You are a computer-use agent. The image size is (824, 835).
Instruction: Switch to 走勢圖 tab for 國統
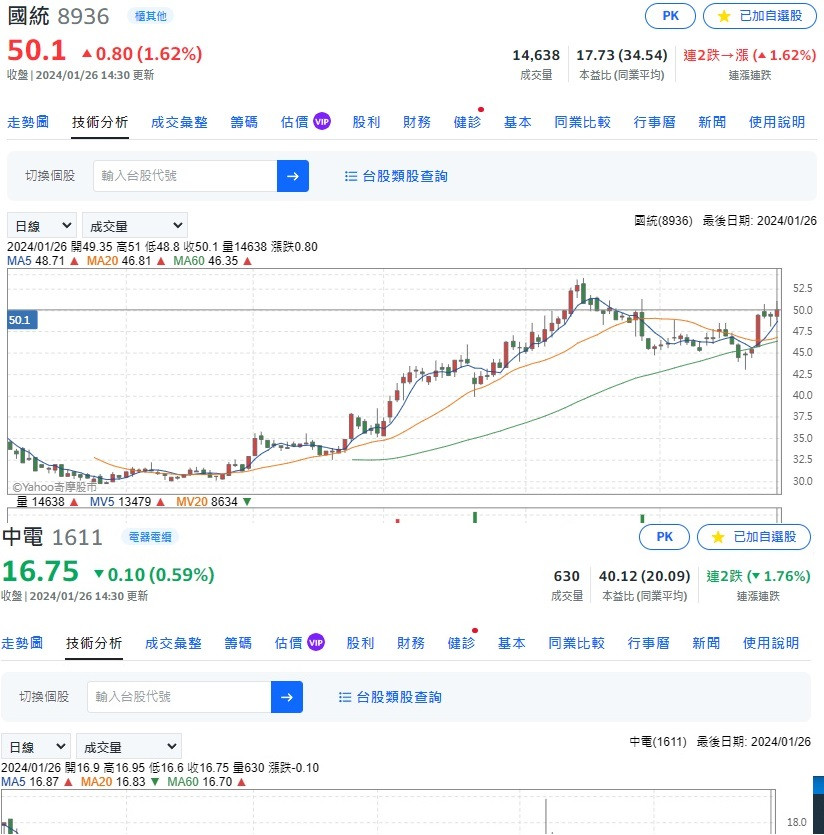[28, 122]
